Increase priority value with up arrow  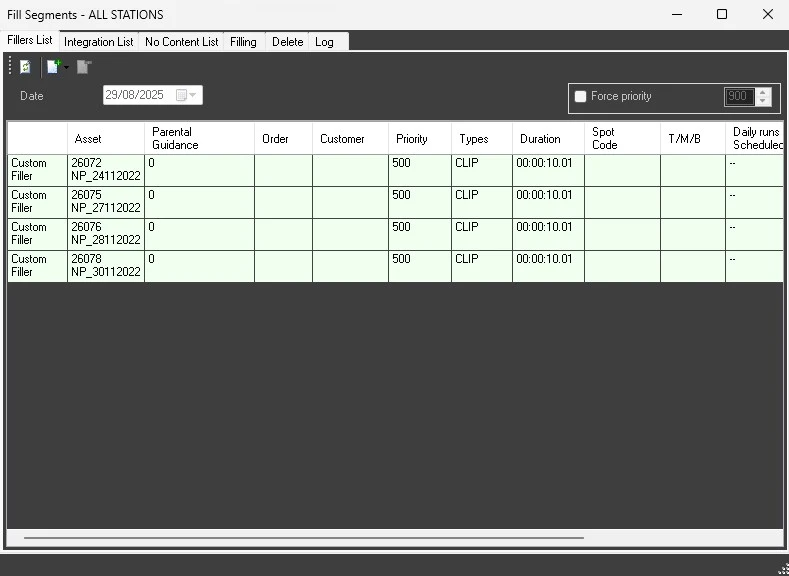click(764, 93)
